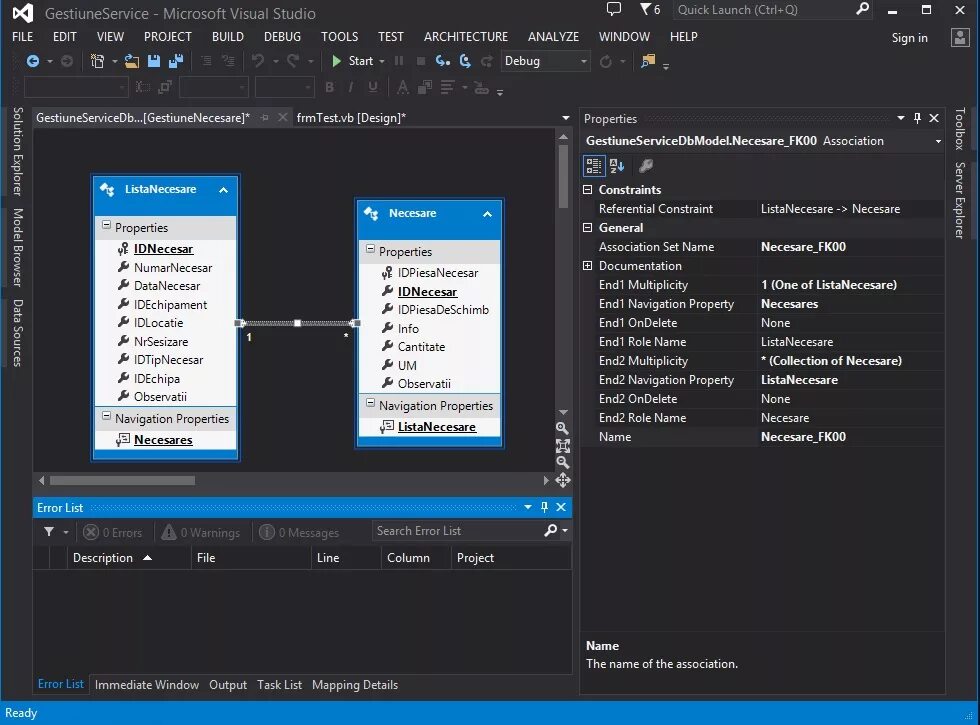Open Find in Files toolbar icon
Viewport: 980px width, 725px height.
648,61
